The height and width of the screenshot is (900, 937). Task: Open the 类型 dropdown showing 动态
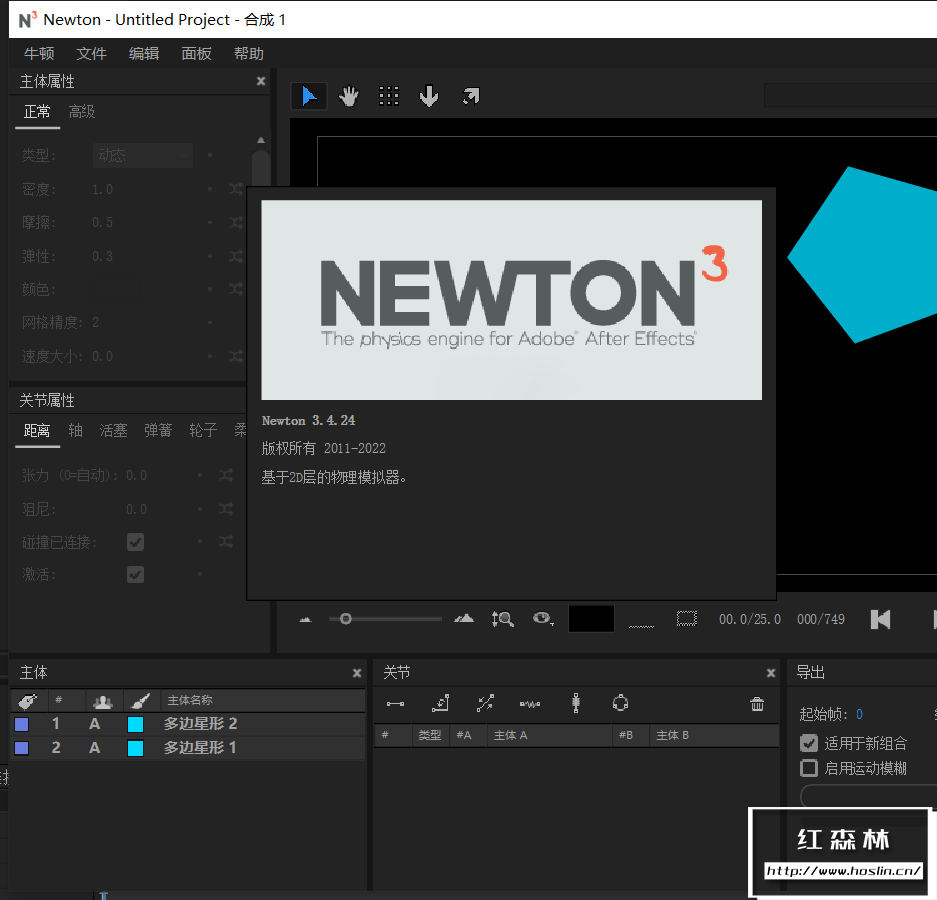coord(143,155)
